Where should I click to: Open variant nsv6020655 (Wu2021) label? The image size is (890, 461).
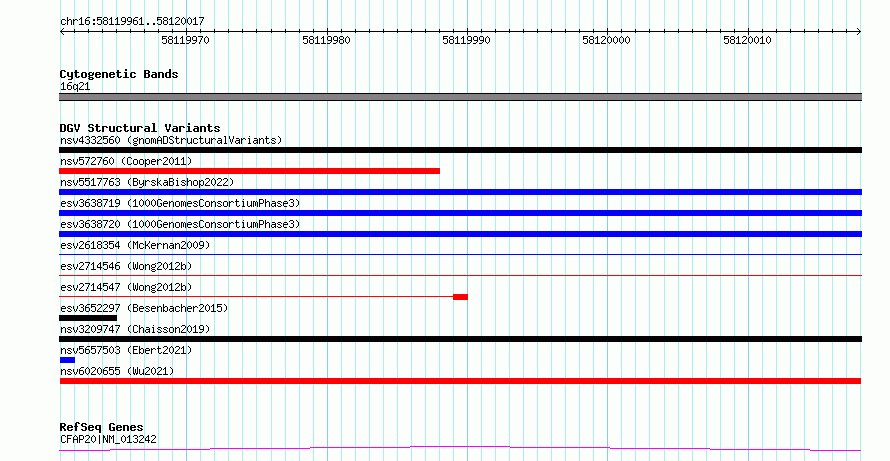pos(117,371)
